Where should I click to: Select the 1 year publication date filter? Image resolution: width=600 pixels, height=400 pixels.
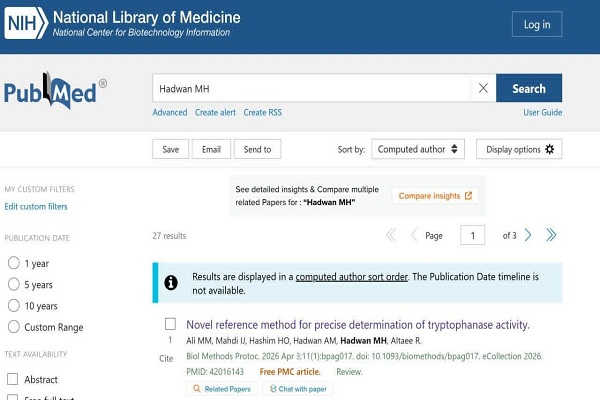(x=14, y=263)
